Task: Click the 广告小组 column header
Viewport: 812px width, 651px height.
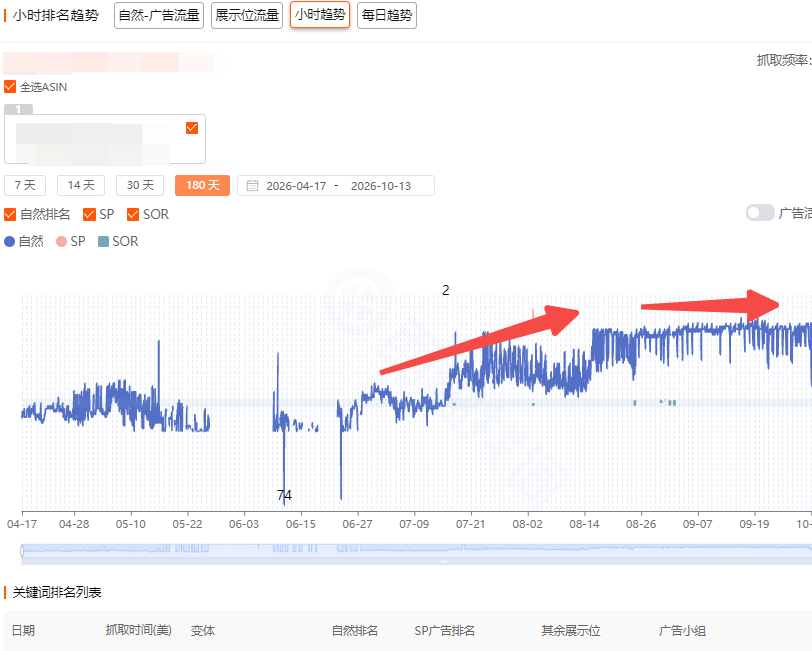Action: 682,630
